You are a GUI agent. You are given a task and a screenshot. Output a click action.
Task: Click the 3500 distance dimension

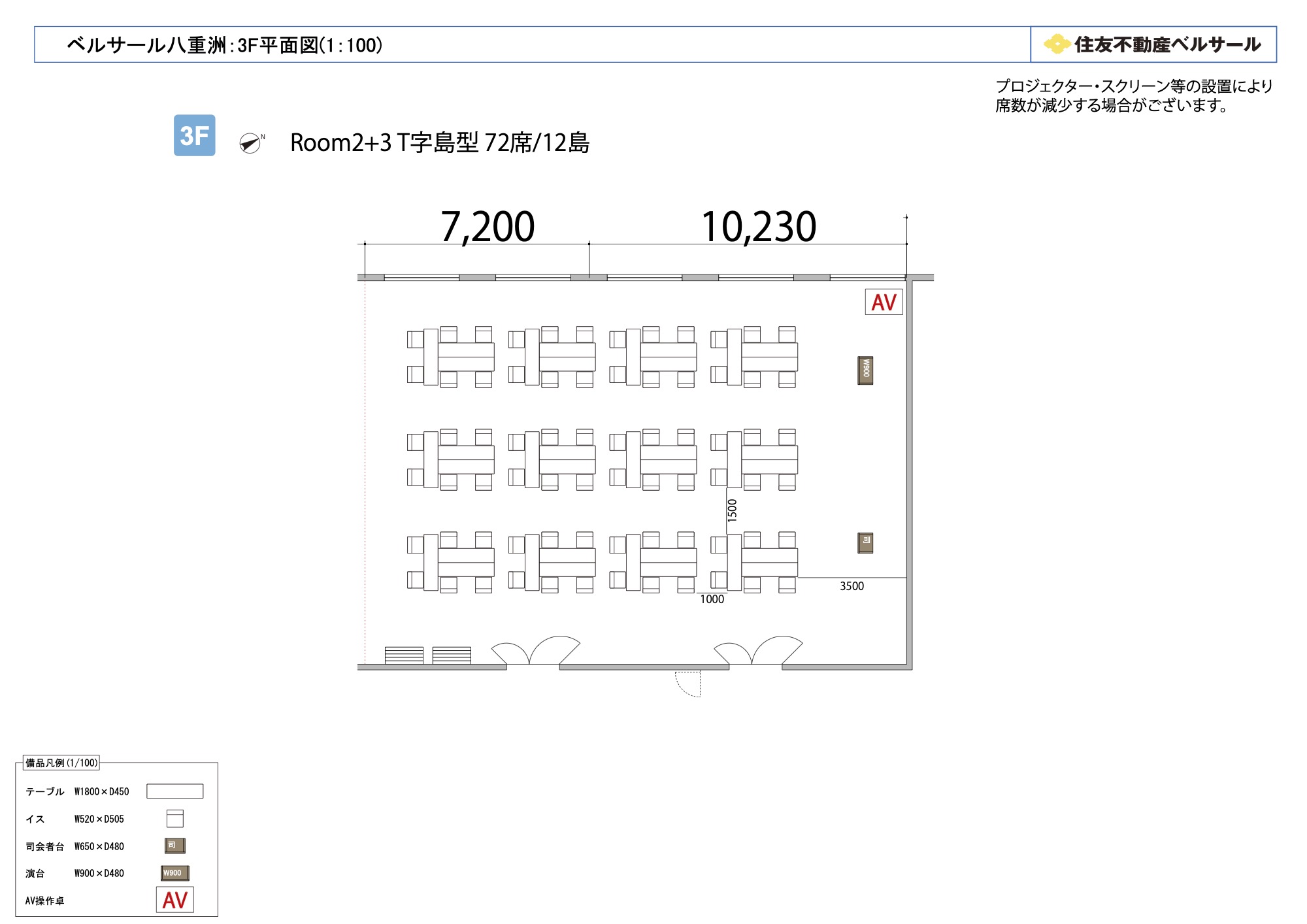pos(852,586)
